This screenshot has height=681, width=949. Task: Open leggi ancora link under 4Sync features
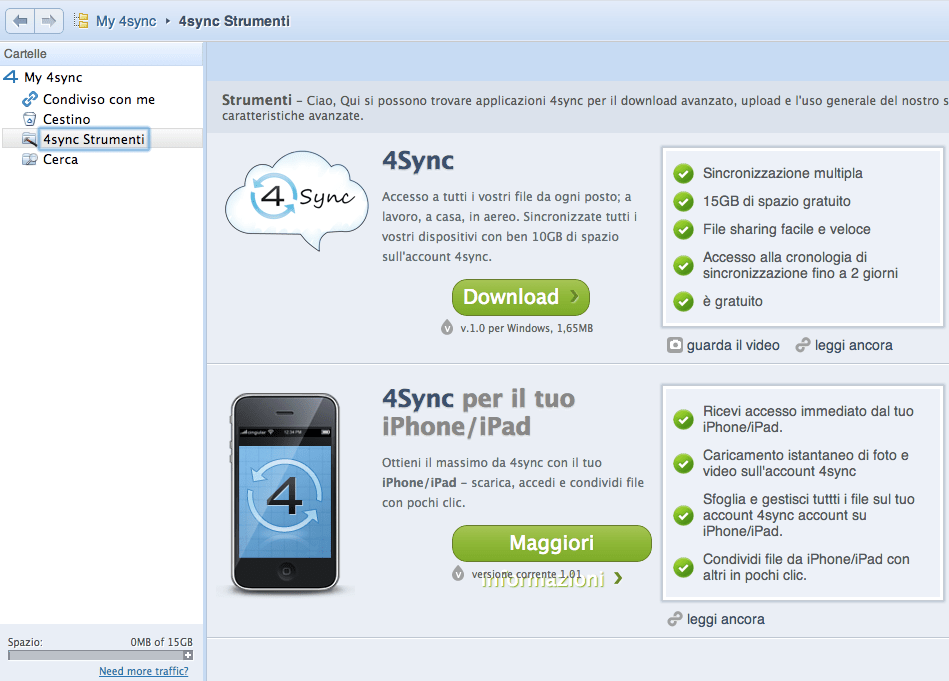coord(853,346)
